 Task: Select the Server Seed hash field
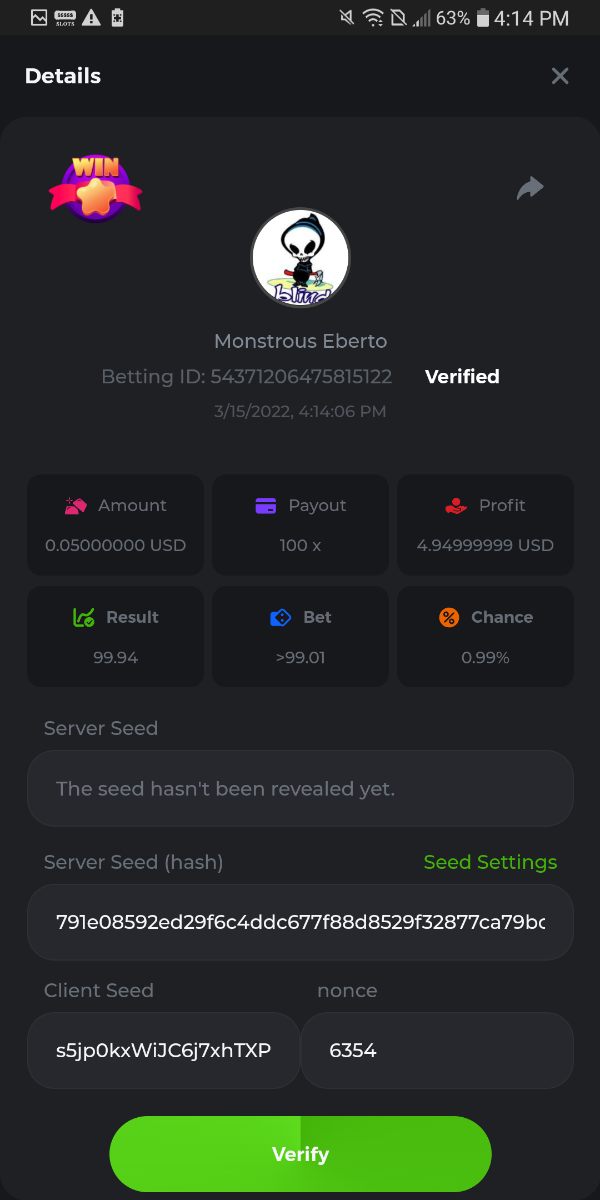pyautogui.click(x=300, y=922)
